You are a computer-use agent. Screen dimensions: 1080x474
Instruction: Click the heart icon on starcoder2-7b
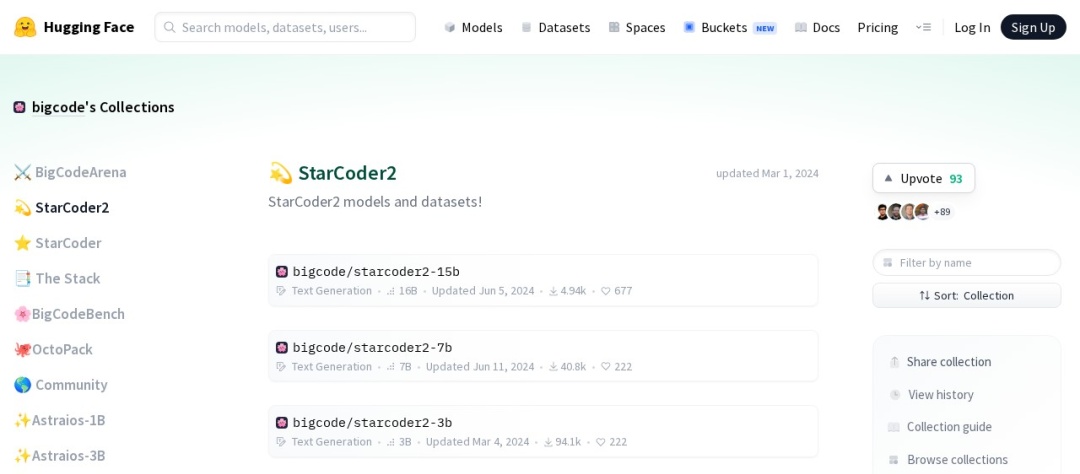pyautogui.click(x=605, y=367)
